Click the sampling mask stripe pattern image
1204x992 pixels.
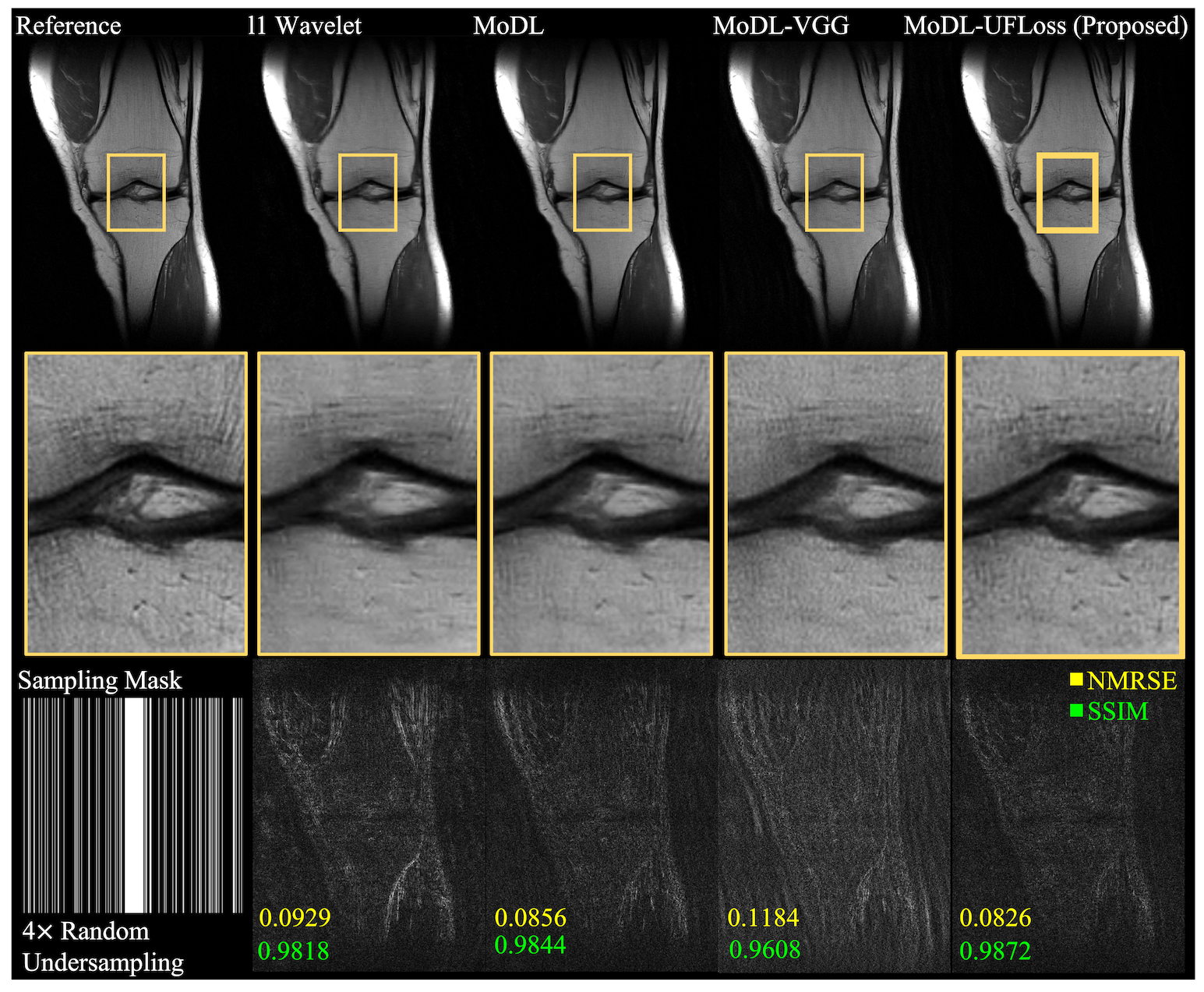132,804
